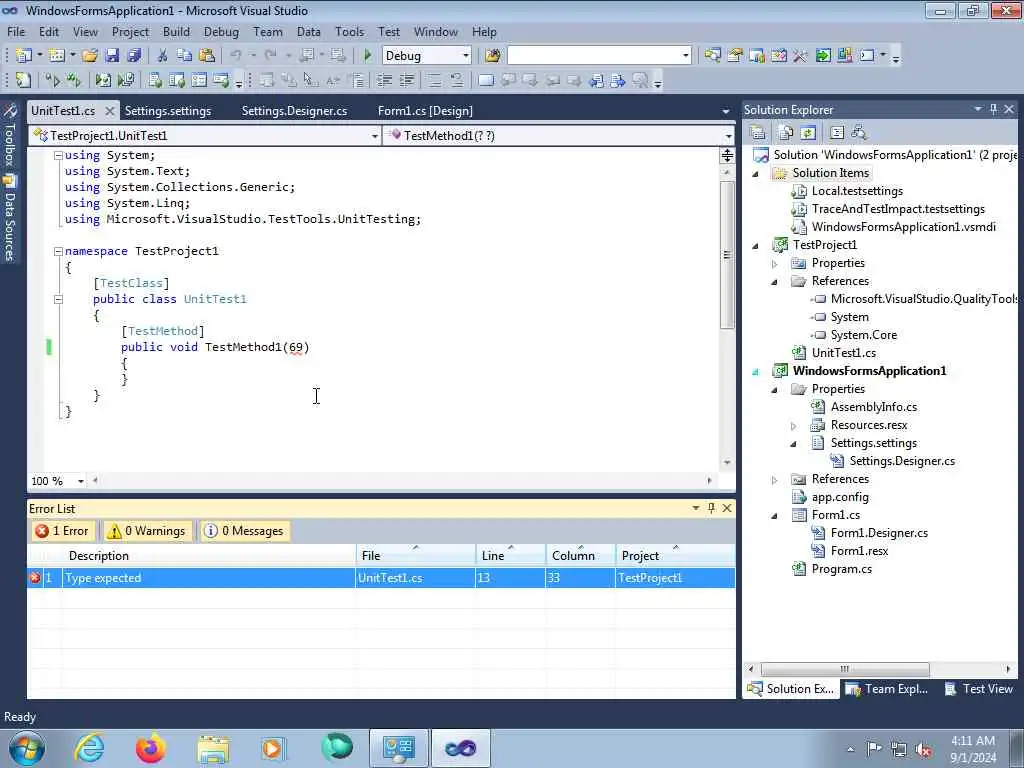This screenshot has height=768, width=1024.
Task: Toggle the 0 Messages filter button
Action: pos(245,531)
